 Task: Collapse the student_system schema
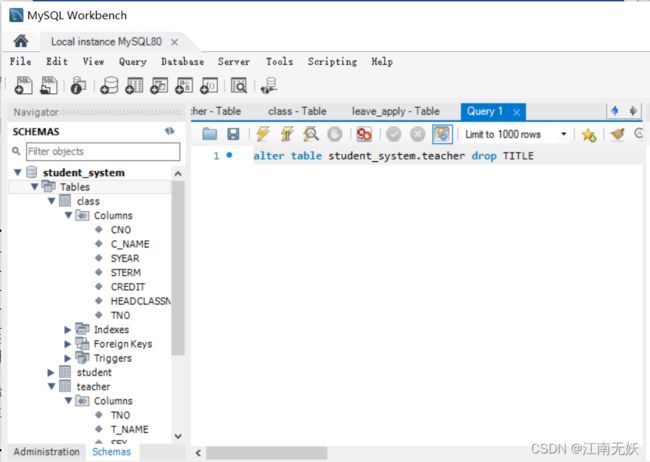pyautogui.click(x=18, y=172)
